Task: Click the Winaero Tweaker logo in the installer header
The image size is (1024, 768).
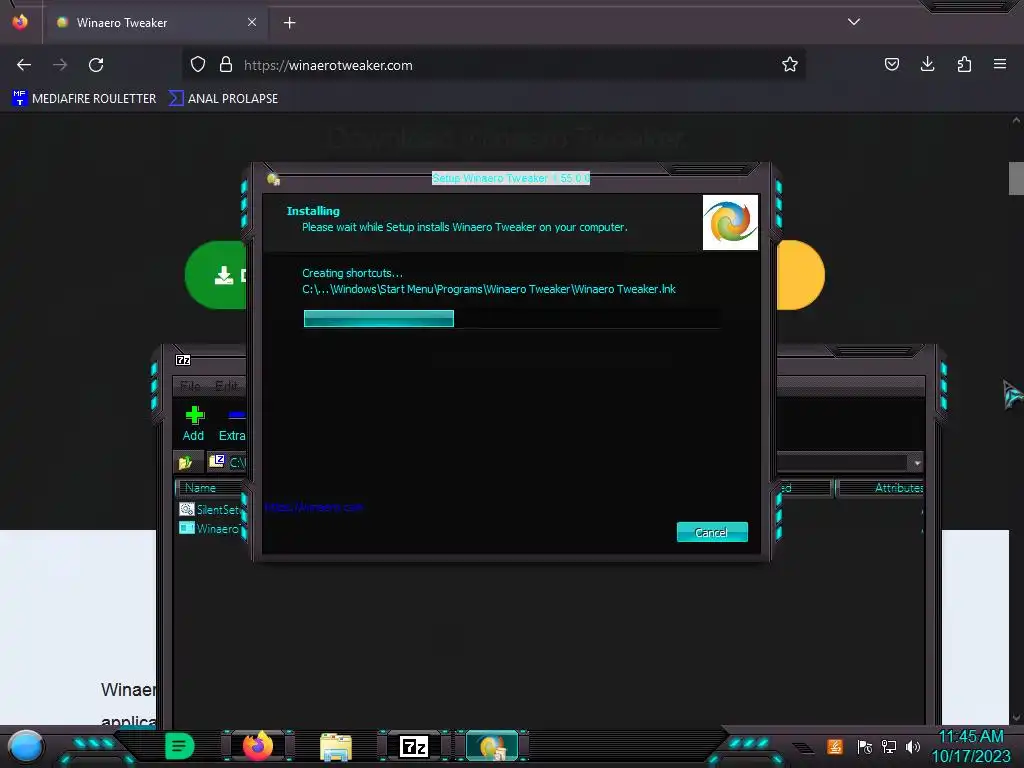Action: tap(730, 222)
